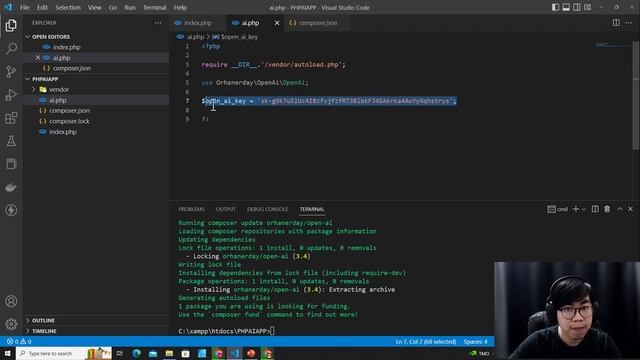Open composer.lock in file tree
The height and width of the screenshot is (360, 640).
click(69, 121)
